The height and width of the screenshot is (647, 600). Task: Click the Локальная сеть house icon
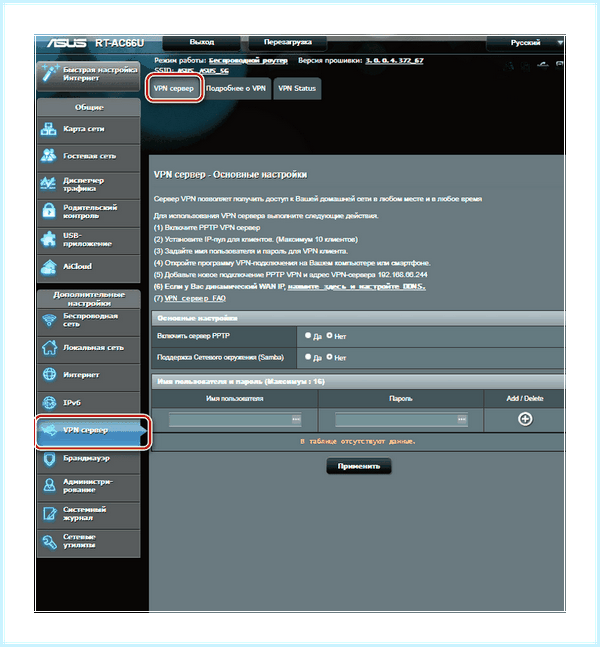point(49,347)
